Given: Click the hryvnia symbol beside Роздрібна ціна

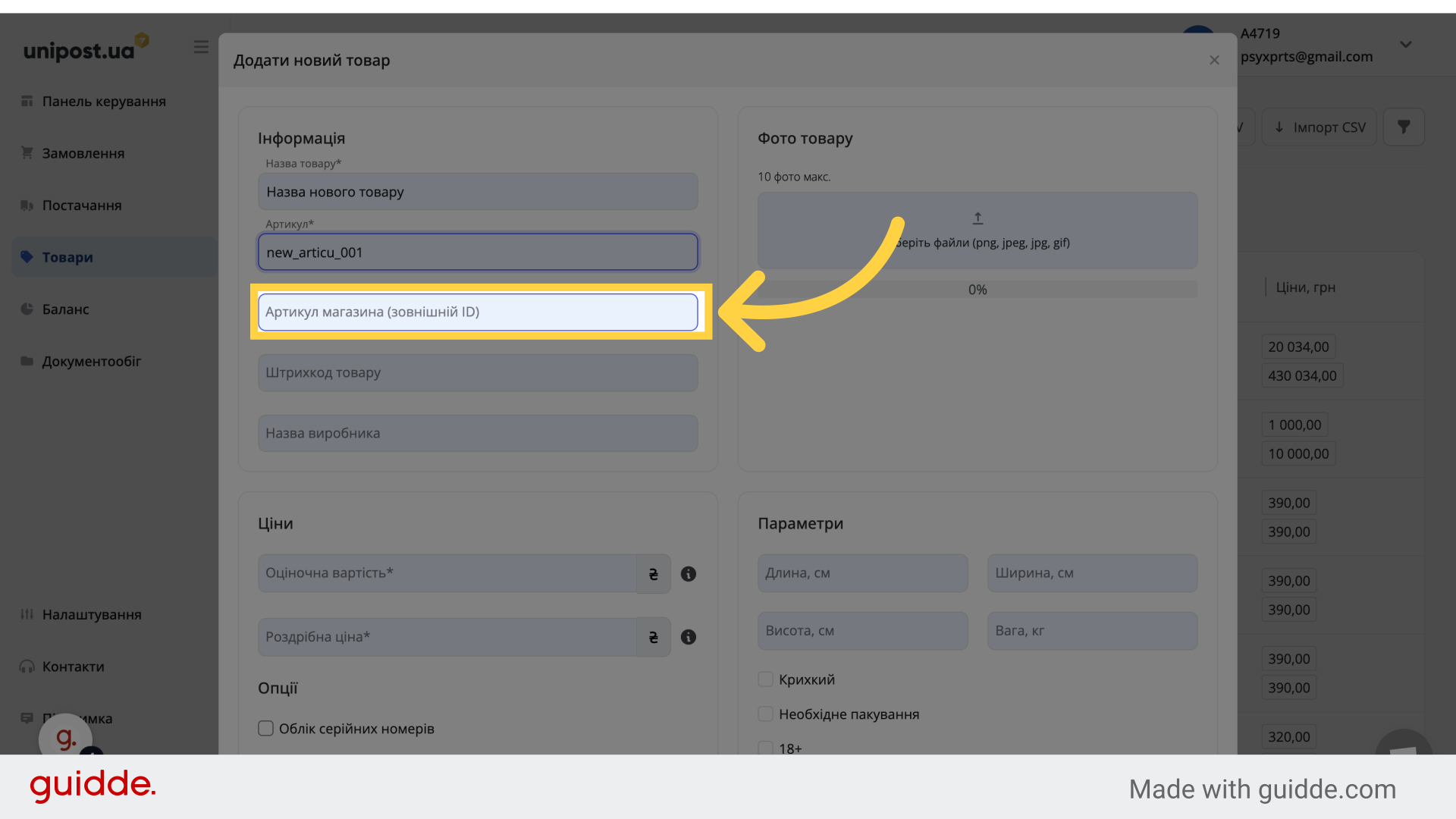Looking at the screenshot, I should [654, 637].
